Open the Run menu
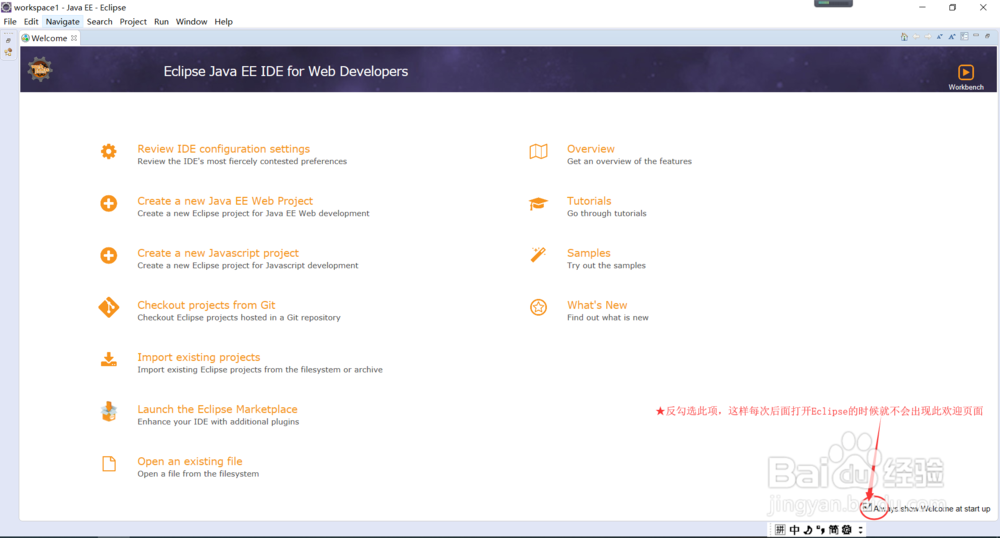Screen dimensions: 1000x538 click(161, 22)
